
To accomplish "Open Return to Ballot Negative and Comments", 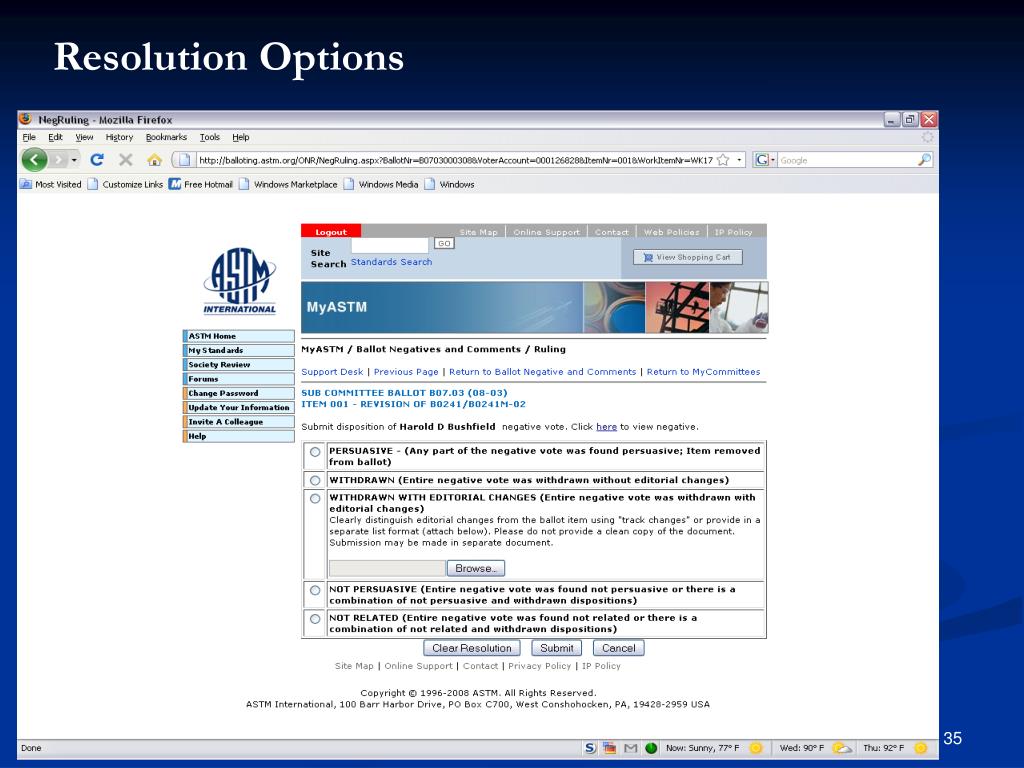I will 542,372.
